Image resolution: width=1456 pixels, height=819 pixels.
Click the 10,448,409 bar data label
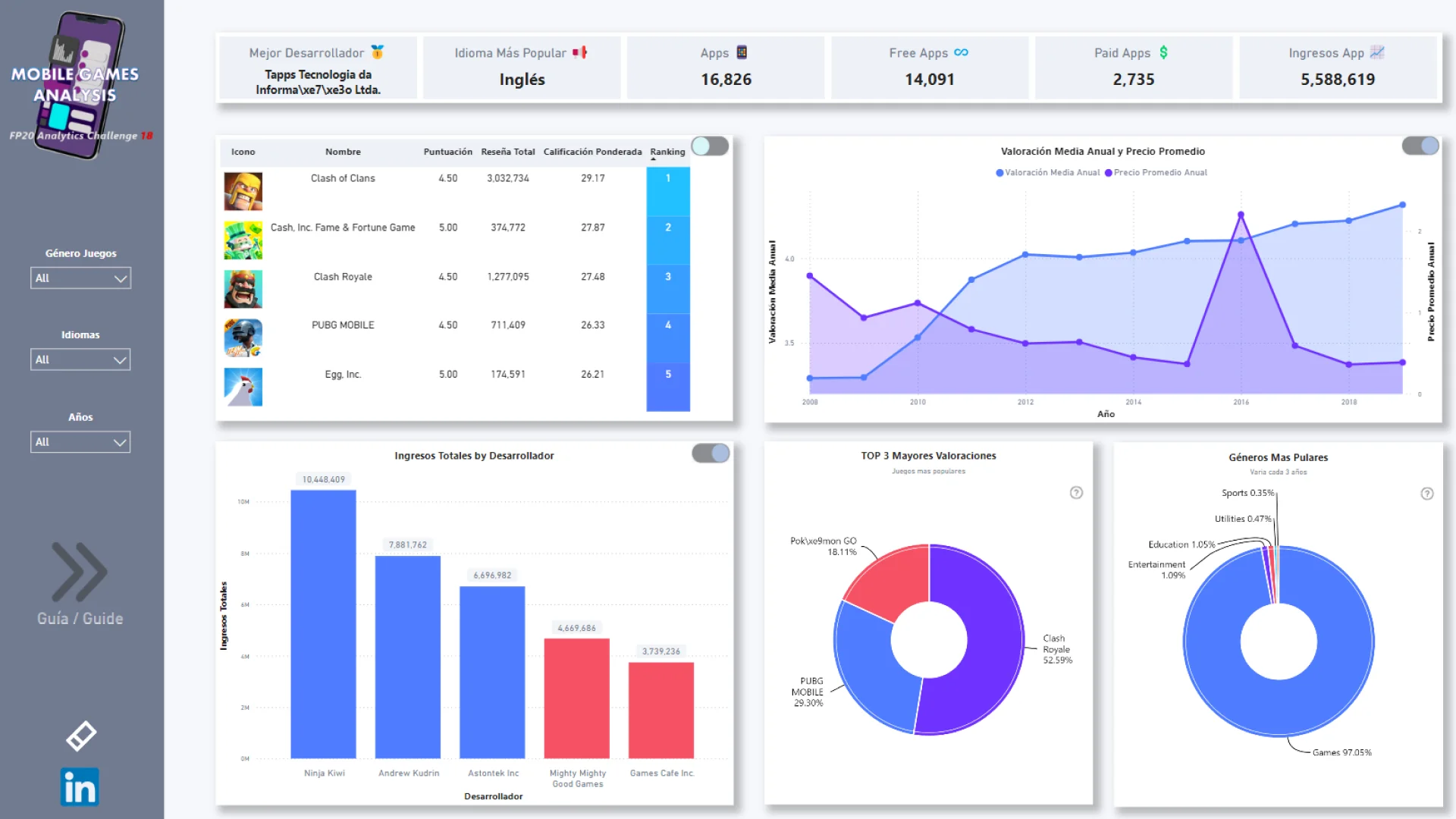pyautogui.click(x=323, y=479)
